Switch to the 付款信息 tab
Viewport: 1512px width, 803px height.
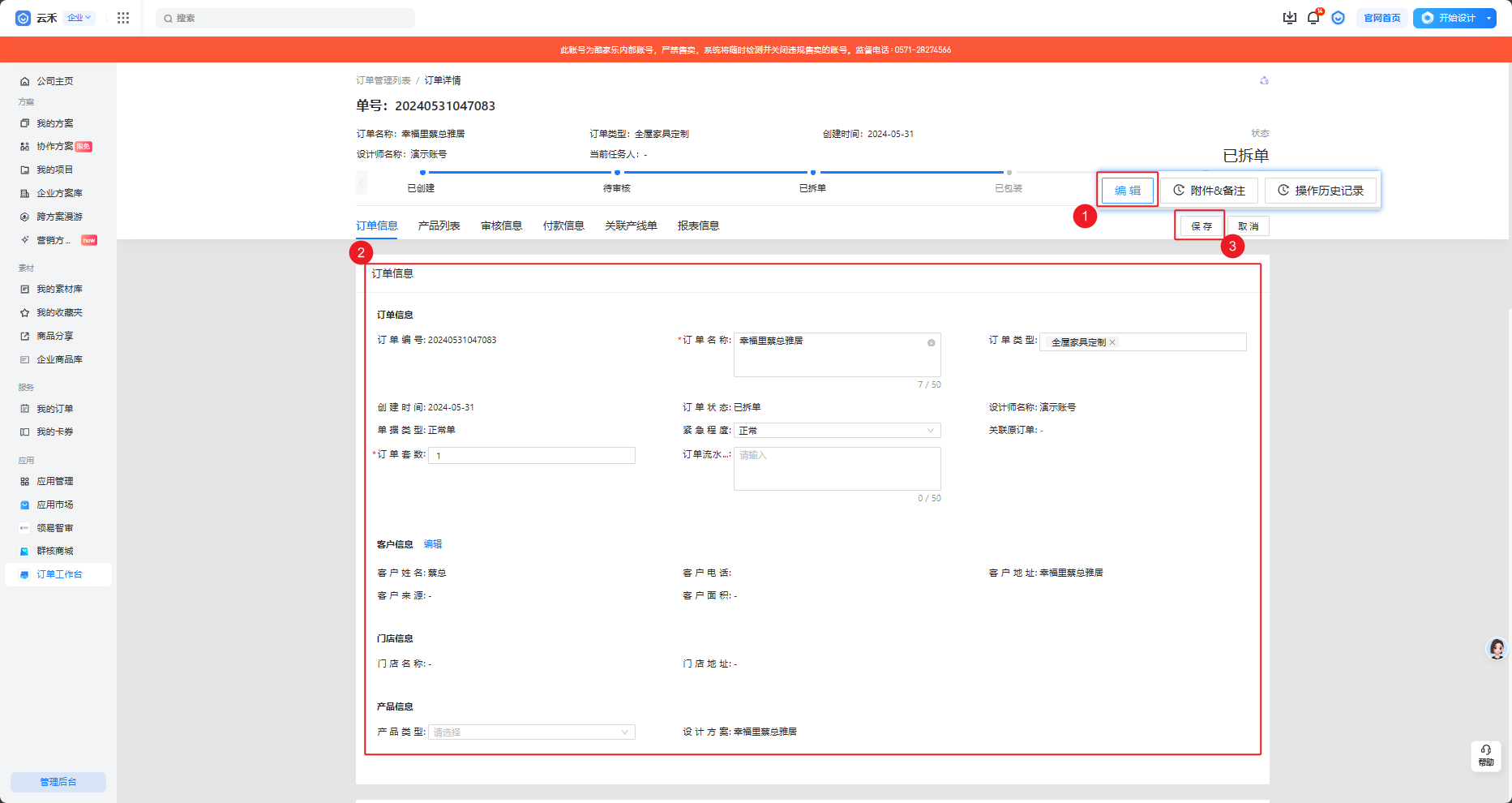tap(563, 225)
